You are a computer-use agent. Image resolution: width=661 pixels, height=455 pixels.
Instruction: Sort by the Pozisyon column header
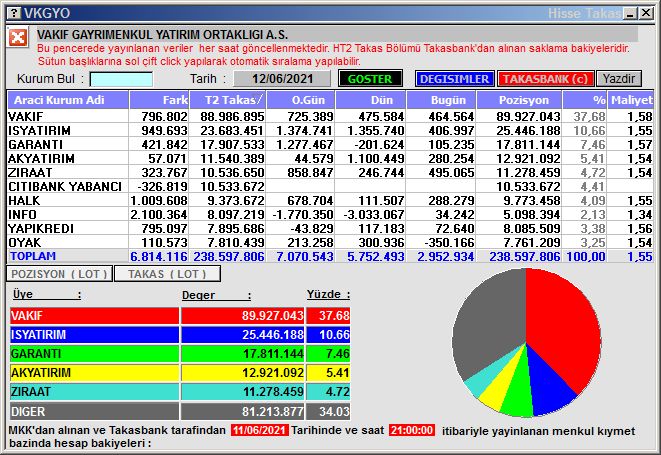(519, 100)
